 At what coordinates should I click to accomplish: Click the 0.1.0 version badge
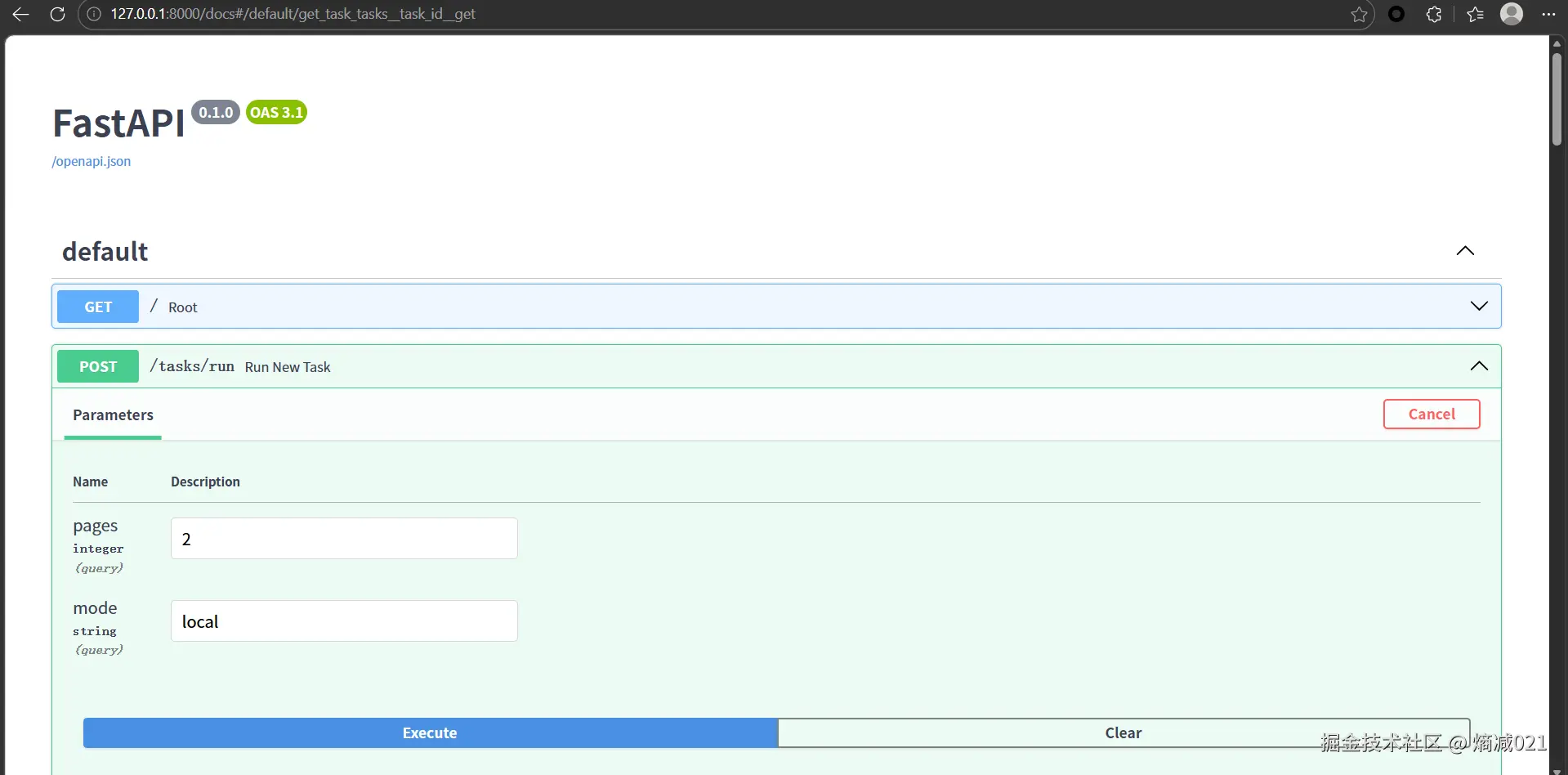pos(216,112)
